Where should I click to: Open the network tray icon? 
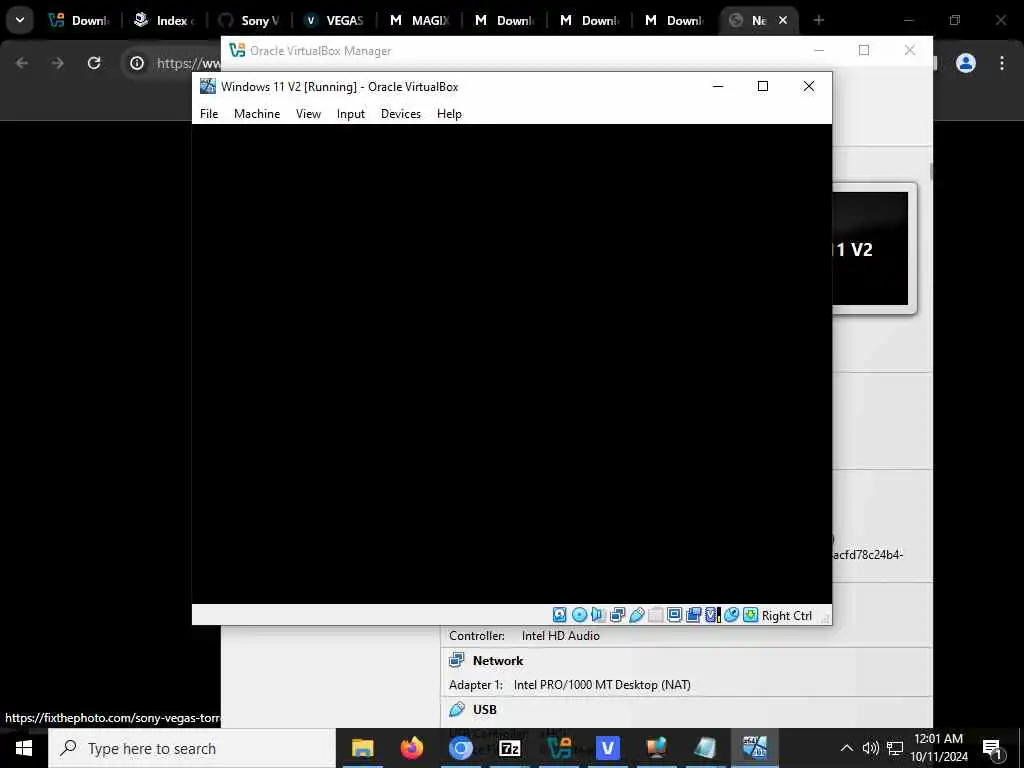(895, 748)
